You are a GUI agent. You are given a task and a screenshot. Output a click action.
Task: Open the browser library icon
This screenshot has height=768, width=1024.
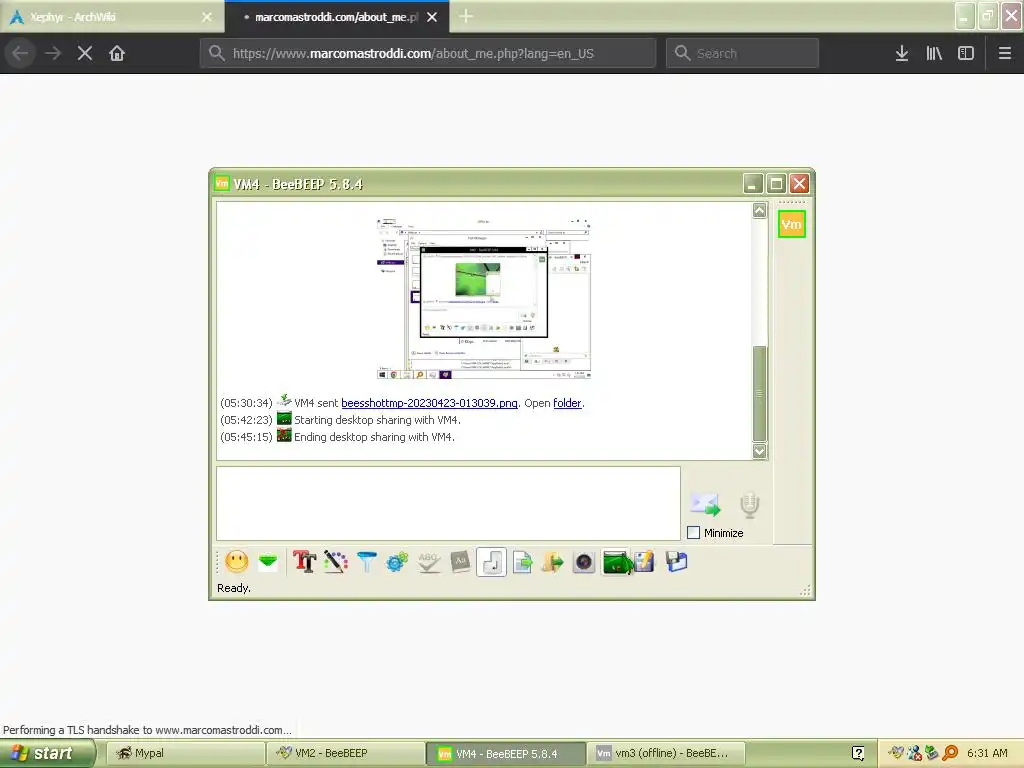934,53
